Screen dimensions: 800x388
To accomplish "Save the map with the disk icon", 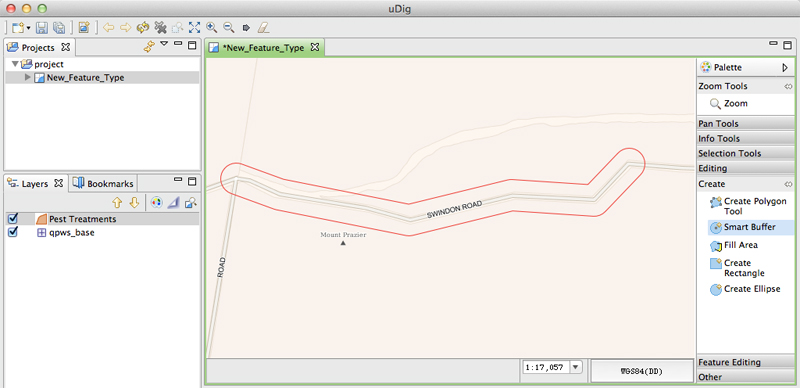I will pos(41,27).
